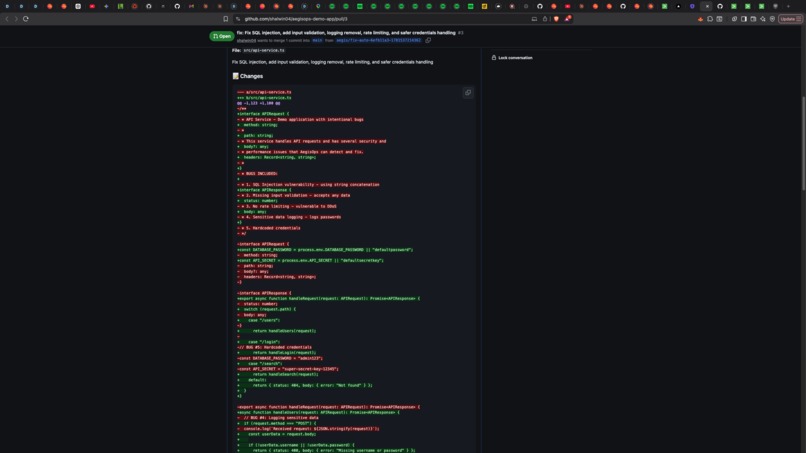Screen dimensions: 806x453
Task: Click the Changes section heading
Action: 248,76
